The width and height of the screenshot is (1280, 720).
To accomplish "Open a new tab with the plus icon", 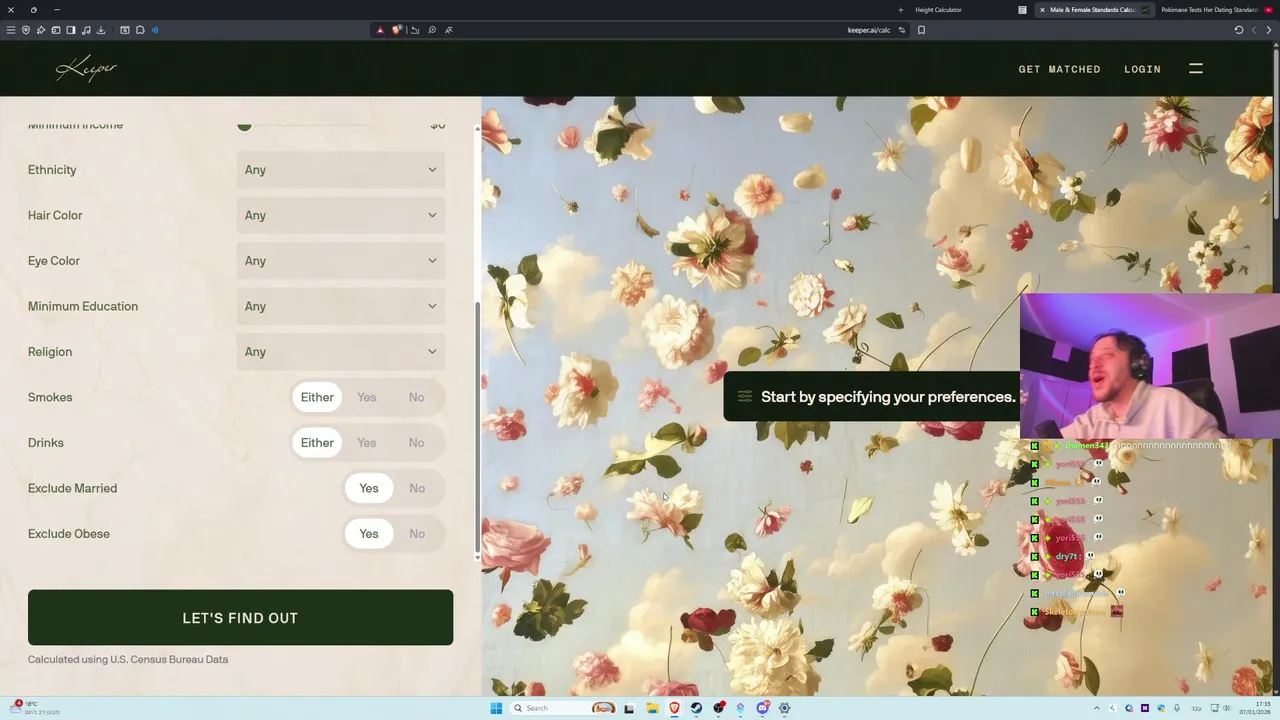I will point(900,10).
